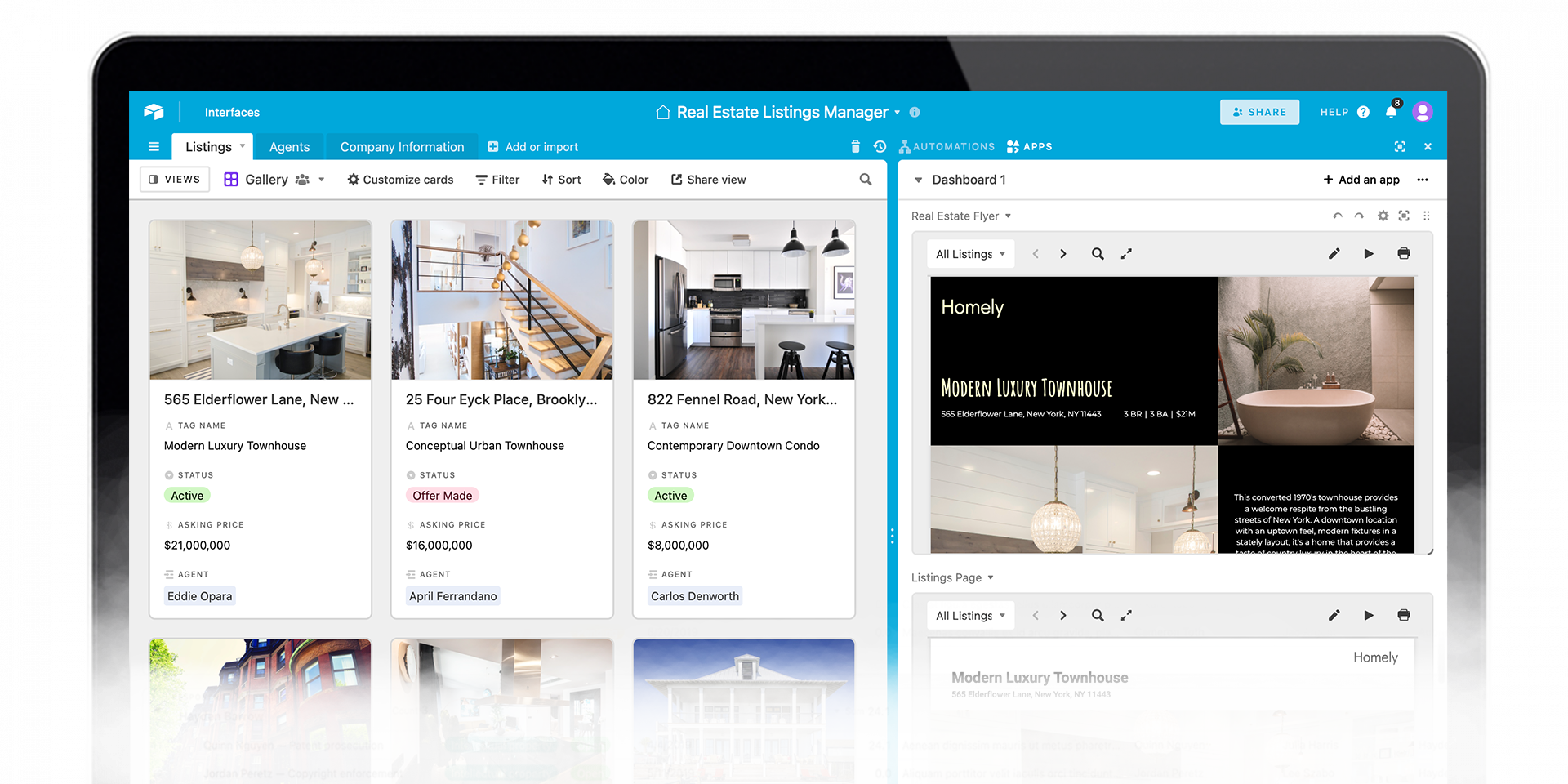Image resolution: width=1568 pixels, height=784 pixels.
Task: Click the search icon in the gallery toolbar
Action: [x=866, y=180]
